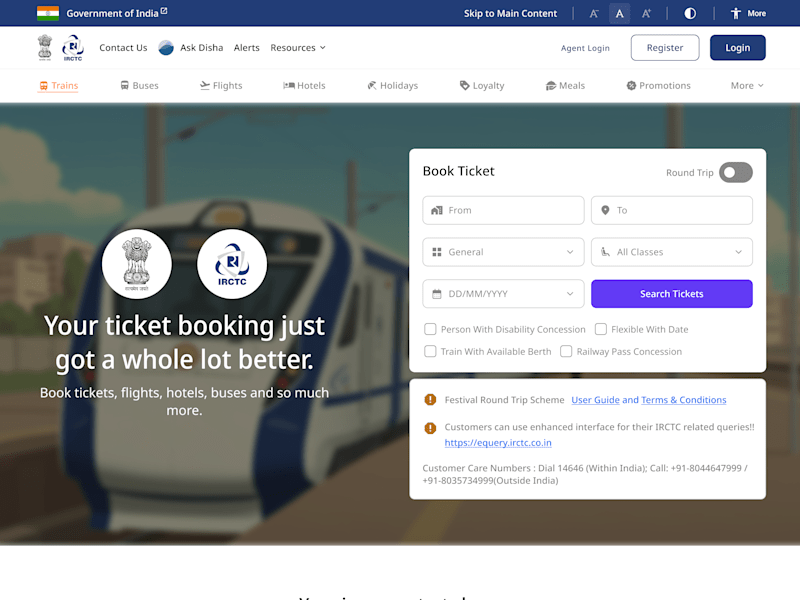Select the Flights tab
This screenshot has width=800, height=600.
221,86
